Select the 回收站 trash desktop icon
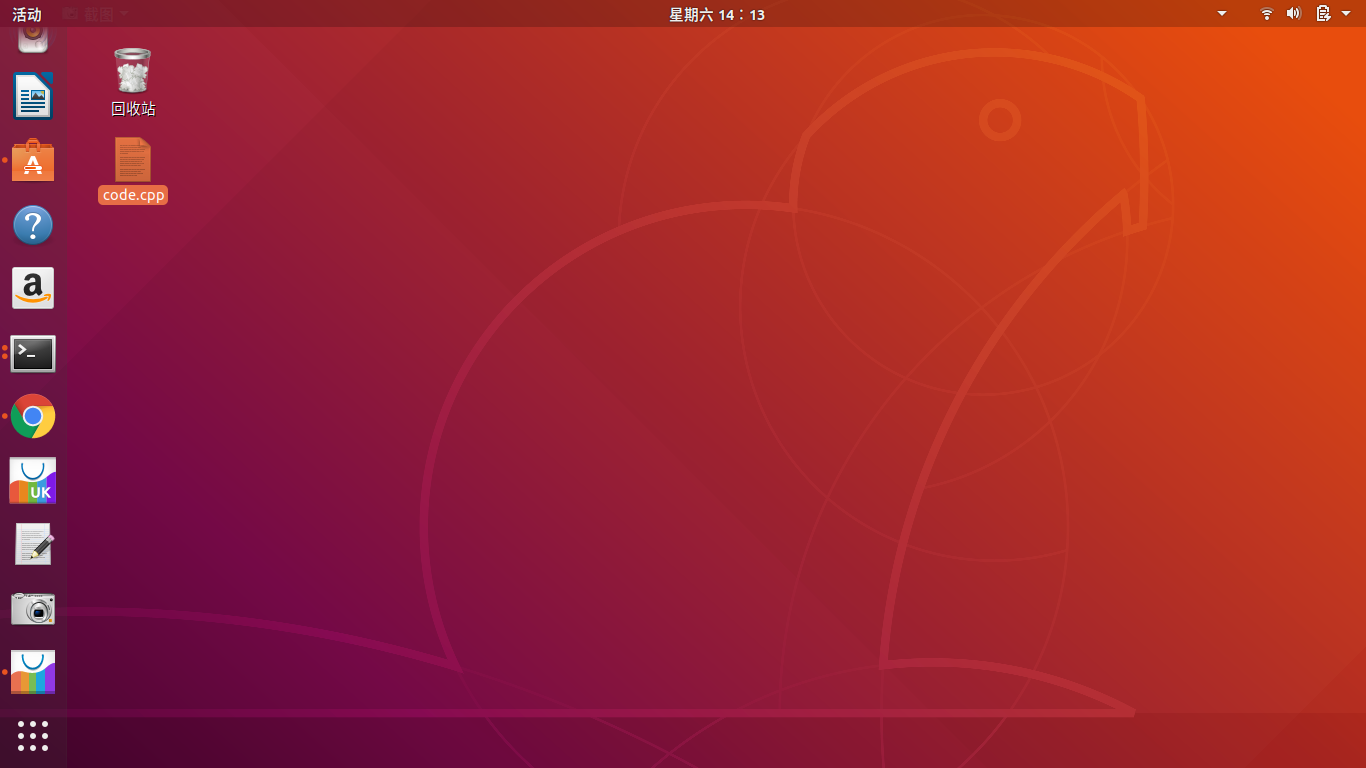This screenshot has height=768, width=1366. tap(133, 83)
